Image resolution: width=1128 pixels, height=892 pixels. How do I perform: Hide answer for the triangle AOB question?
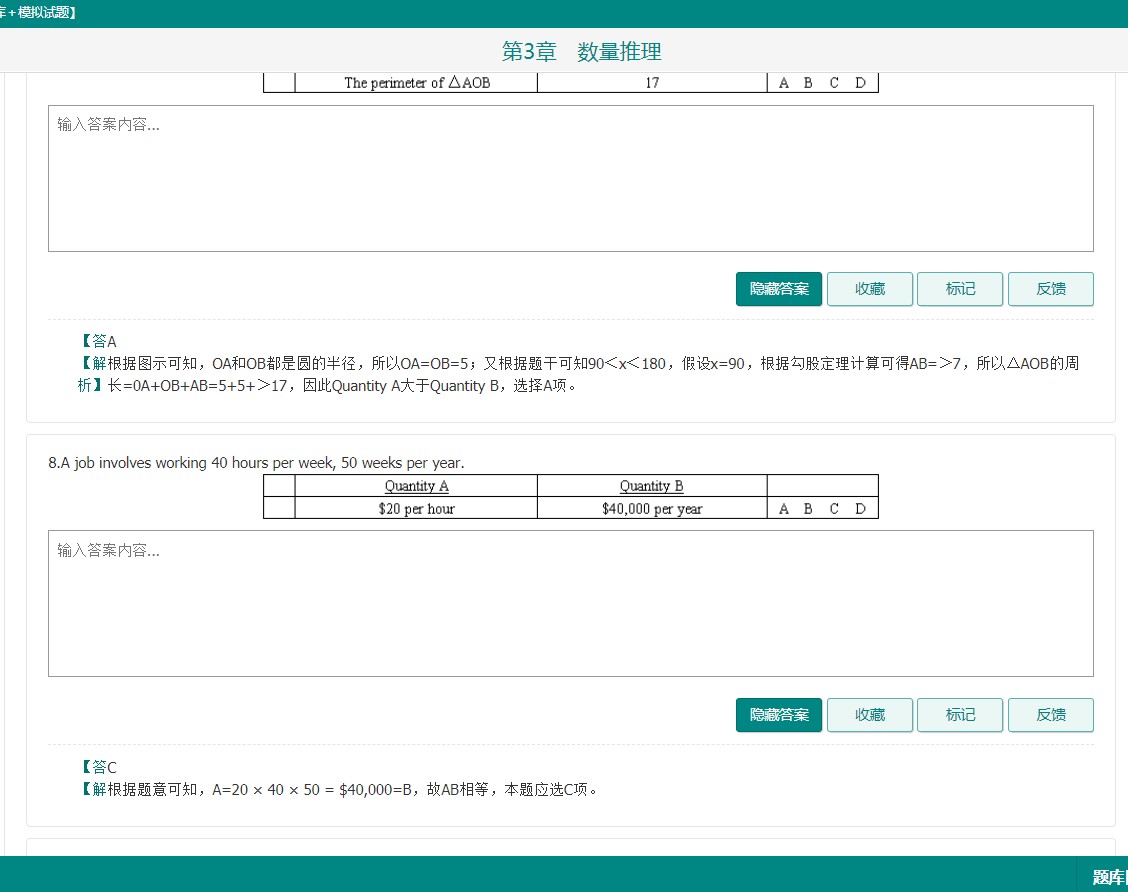click(778, 289)
